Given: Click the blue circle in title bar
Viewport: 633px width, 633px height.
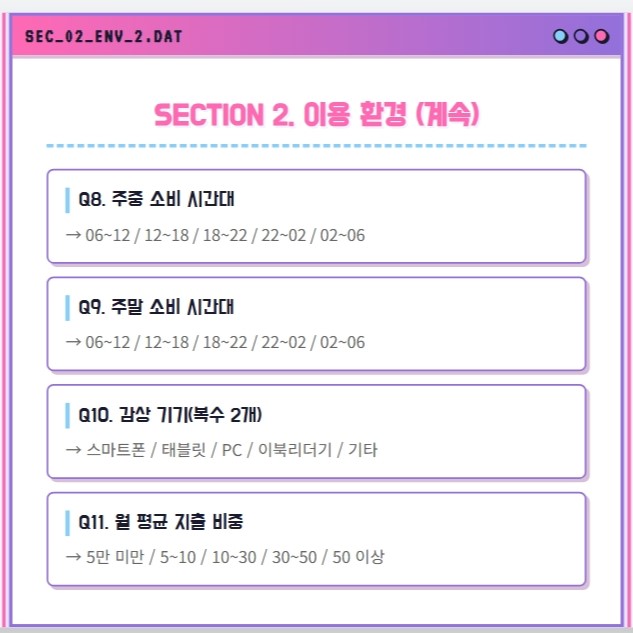Looking at the screenshot, I should click(x=560, y=36).
